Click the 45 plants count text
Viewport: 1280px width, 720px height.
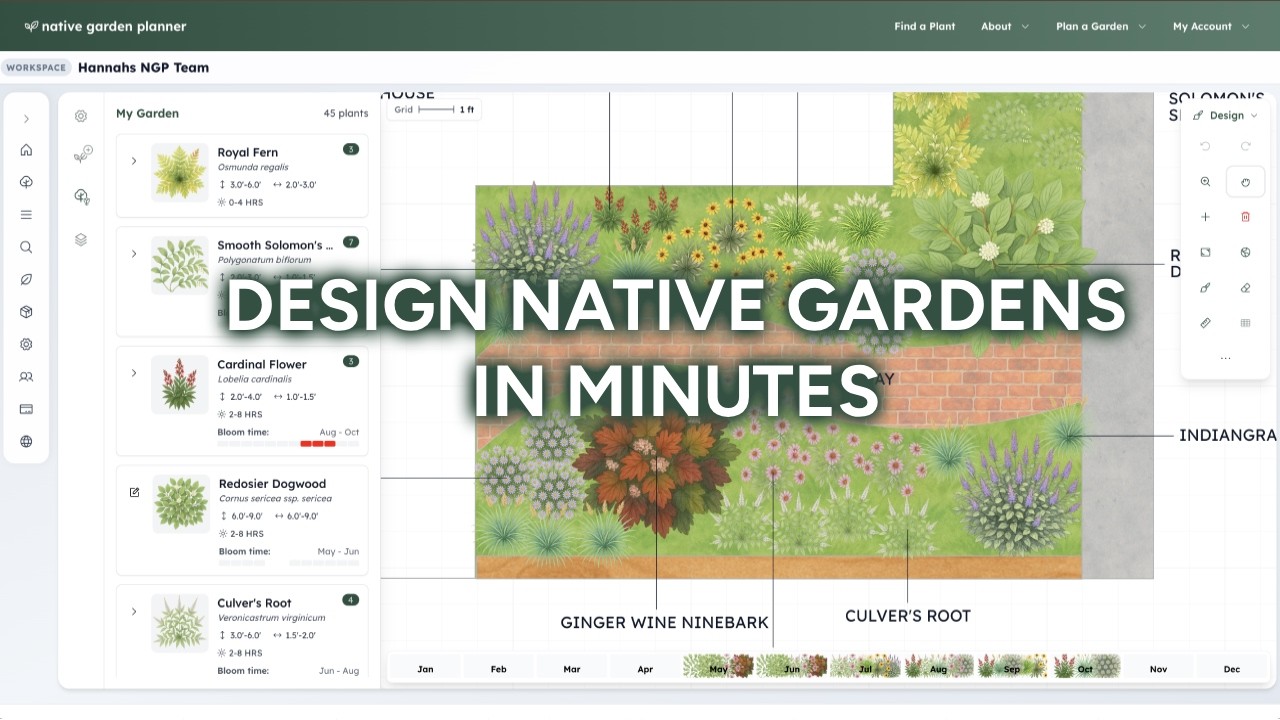click(346, 114)
